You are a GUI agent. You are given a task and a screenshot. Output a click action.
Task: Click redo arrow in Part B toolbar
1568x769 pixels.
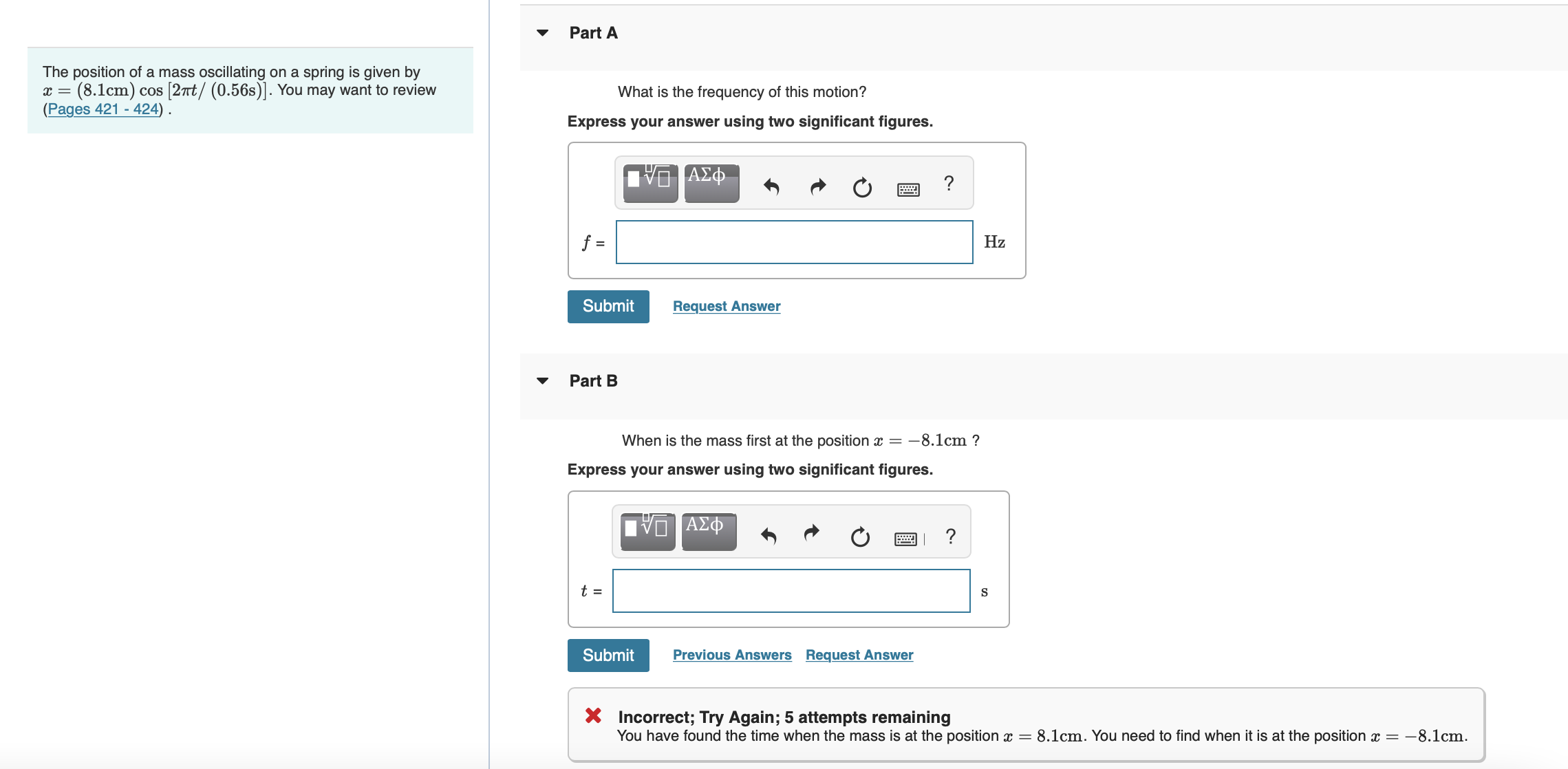tap(812, 533)
